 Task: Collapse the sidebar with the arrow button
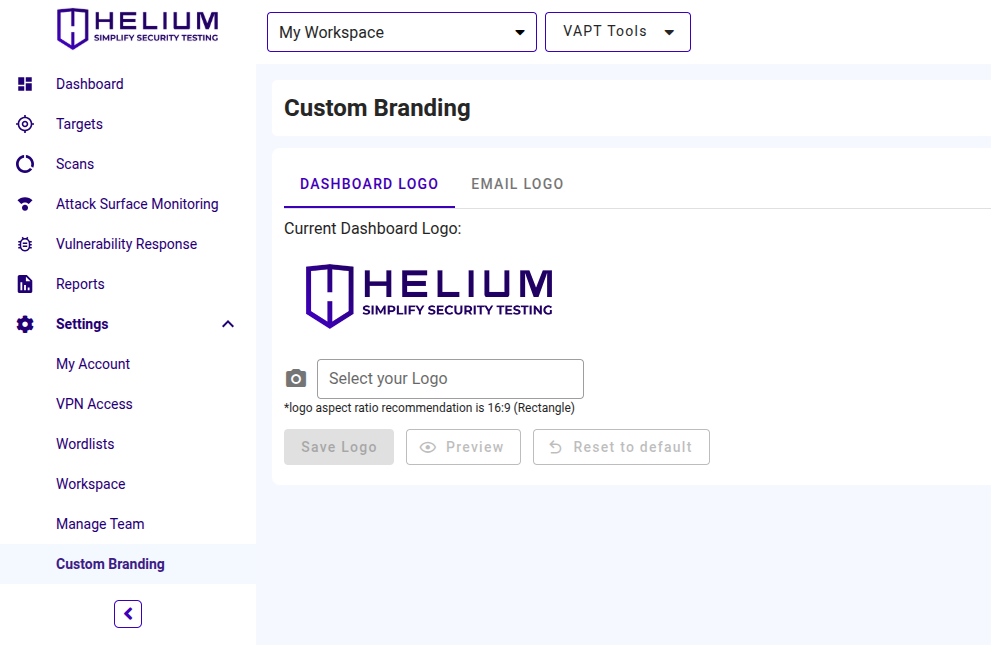pyautogui.click(x=127, y=614)
